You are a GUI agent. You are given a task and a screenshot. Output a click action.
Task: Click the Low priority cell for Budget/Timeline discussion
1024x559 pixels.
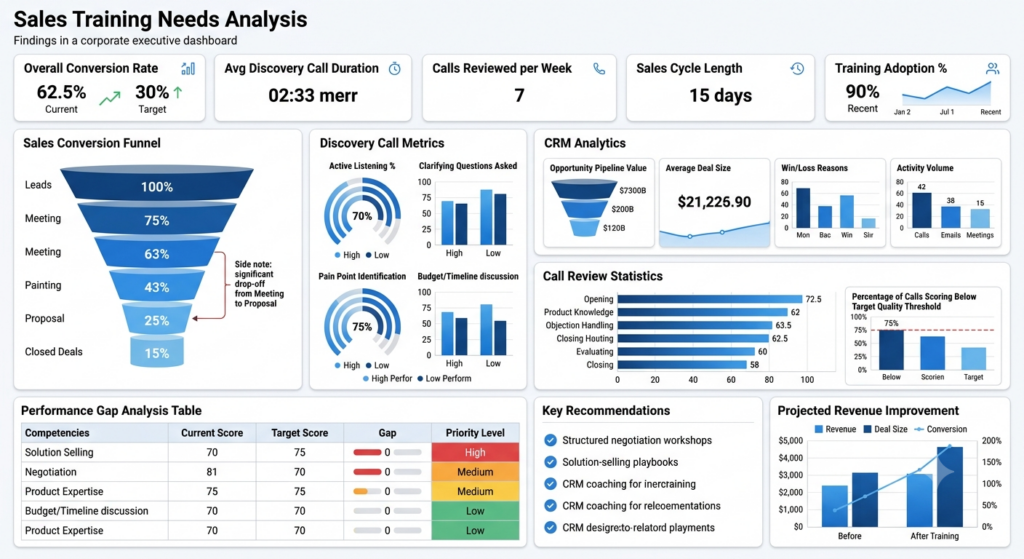475,511
